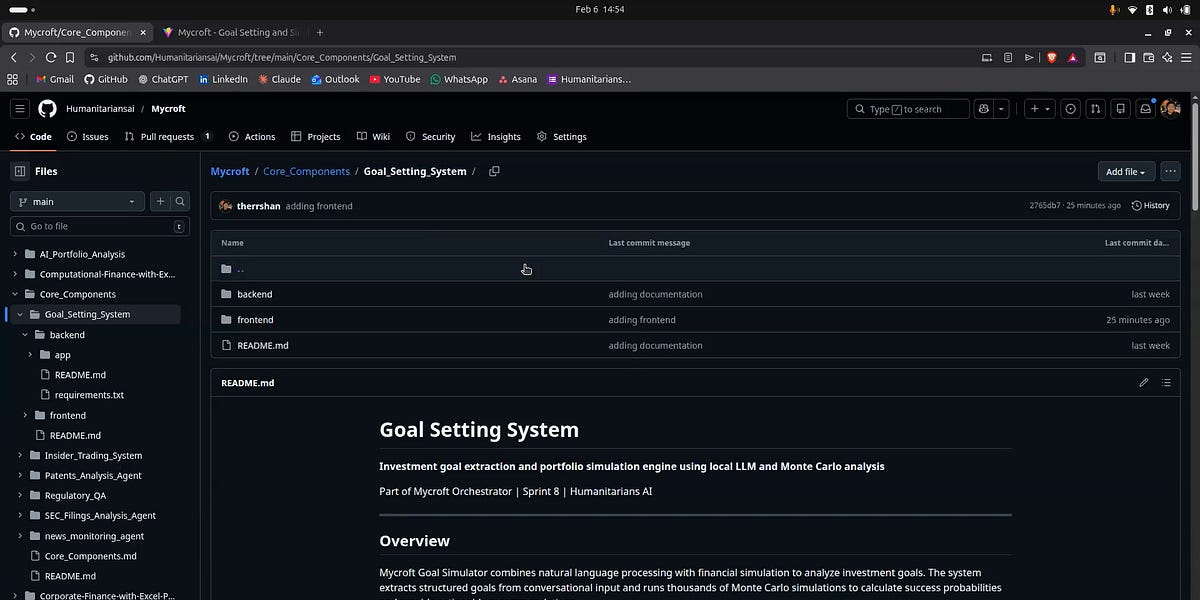Image resolution: width=1200 pixels, height=600 pixels.
Task: Open the README outline list icon
Action: point(1167,382)
